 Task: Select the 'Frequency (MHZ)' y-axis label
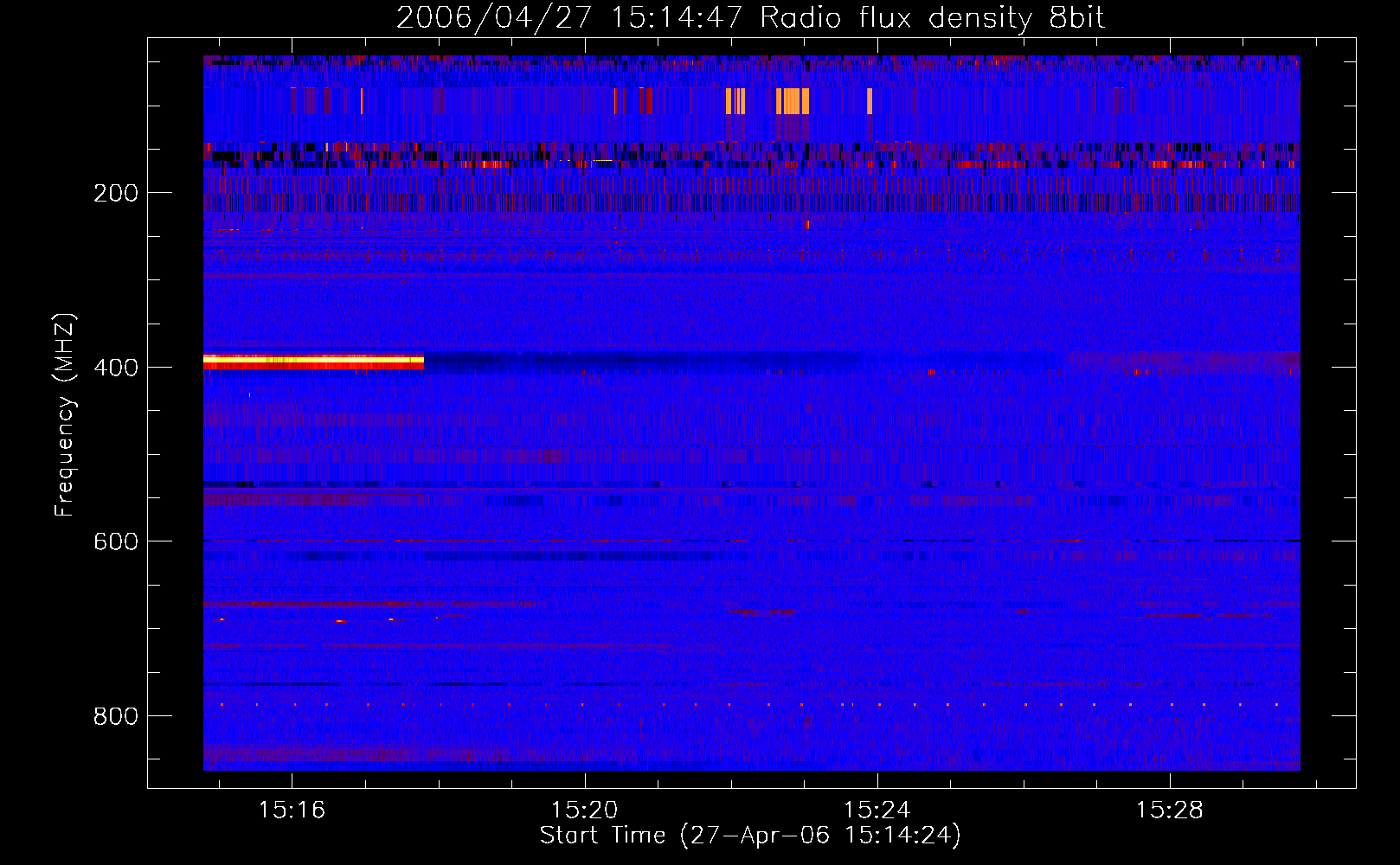coord(65,415)
